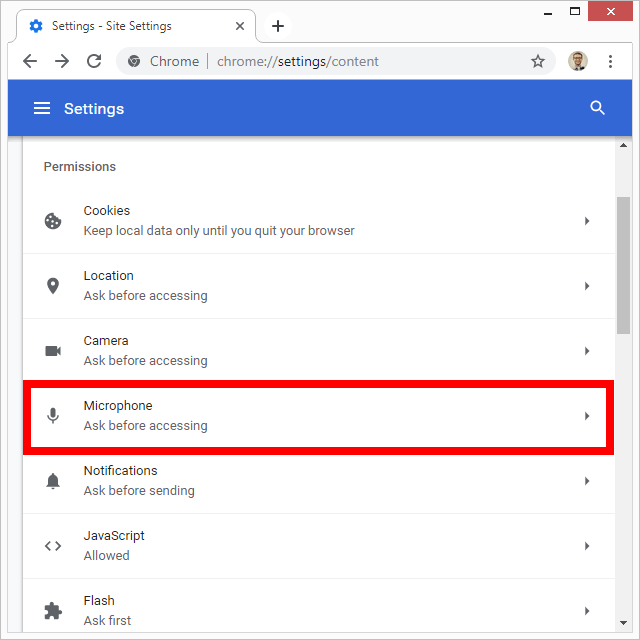Go forward with the forward arrow
This screenshot has height=640, width=640.
point(62,61)
